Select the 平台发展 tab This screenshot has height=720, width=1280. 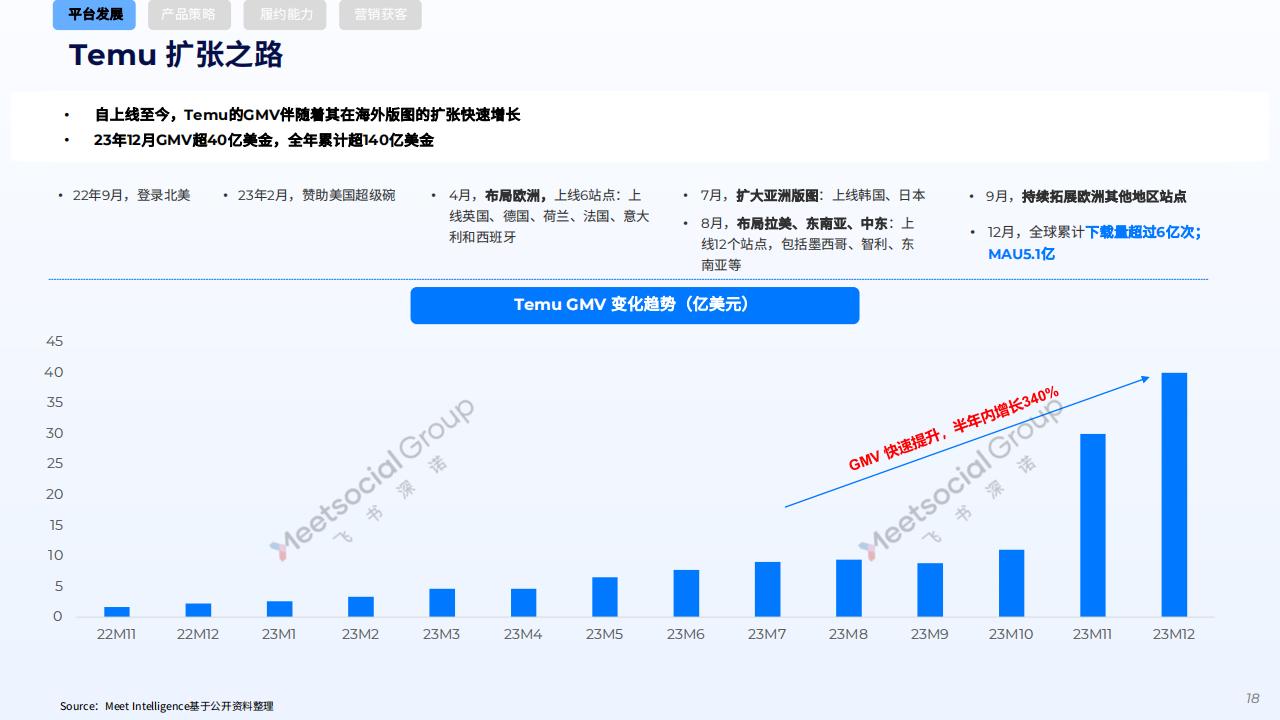pos(94,15)
